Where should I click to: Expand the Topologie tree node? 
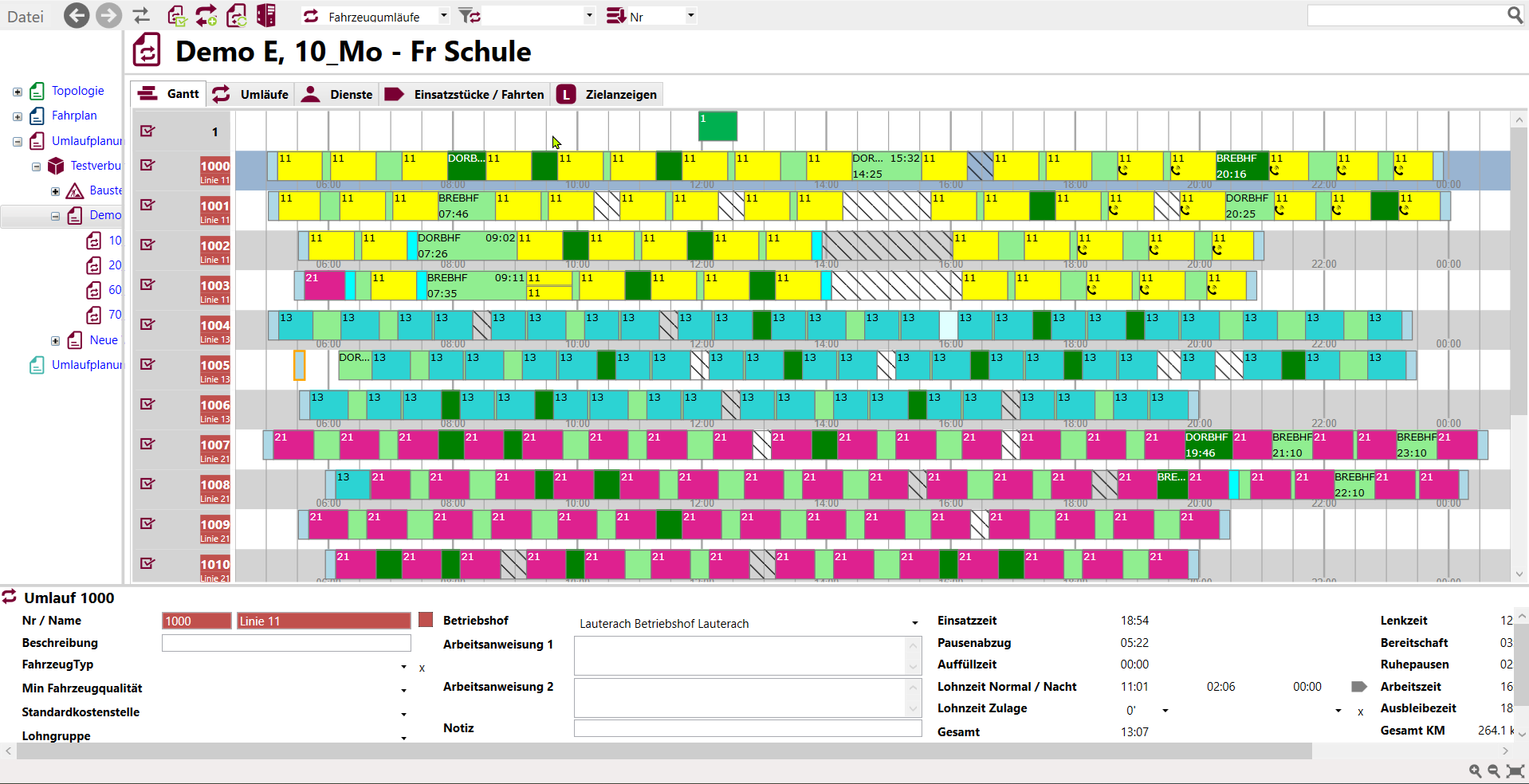coord(18,92)
